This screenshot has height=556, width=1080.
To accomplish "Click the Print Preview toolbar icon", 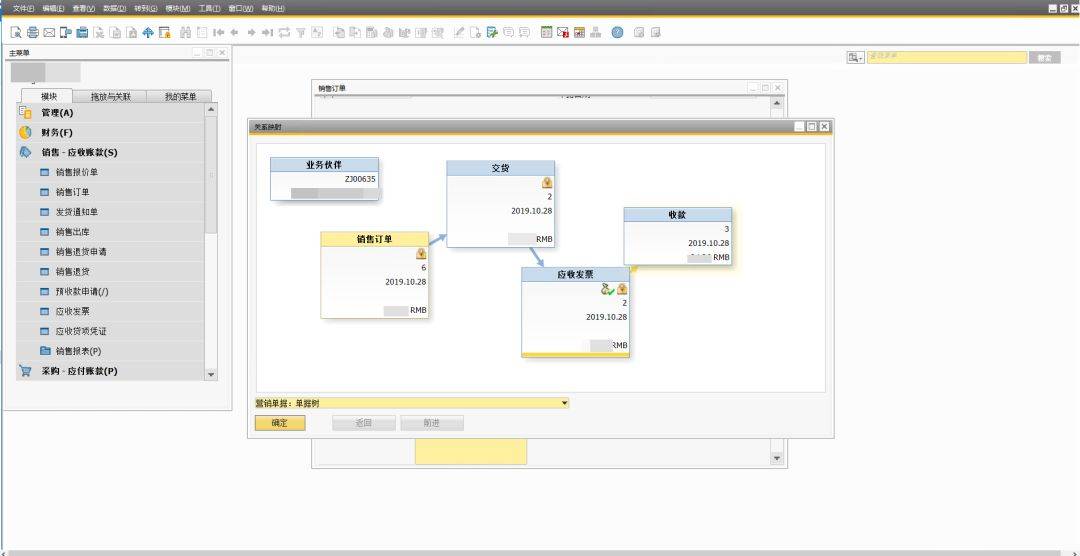I will click(x=16, y=32).
